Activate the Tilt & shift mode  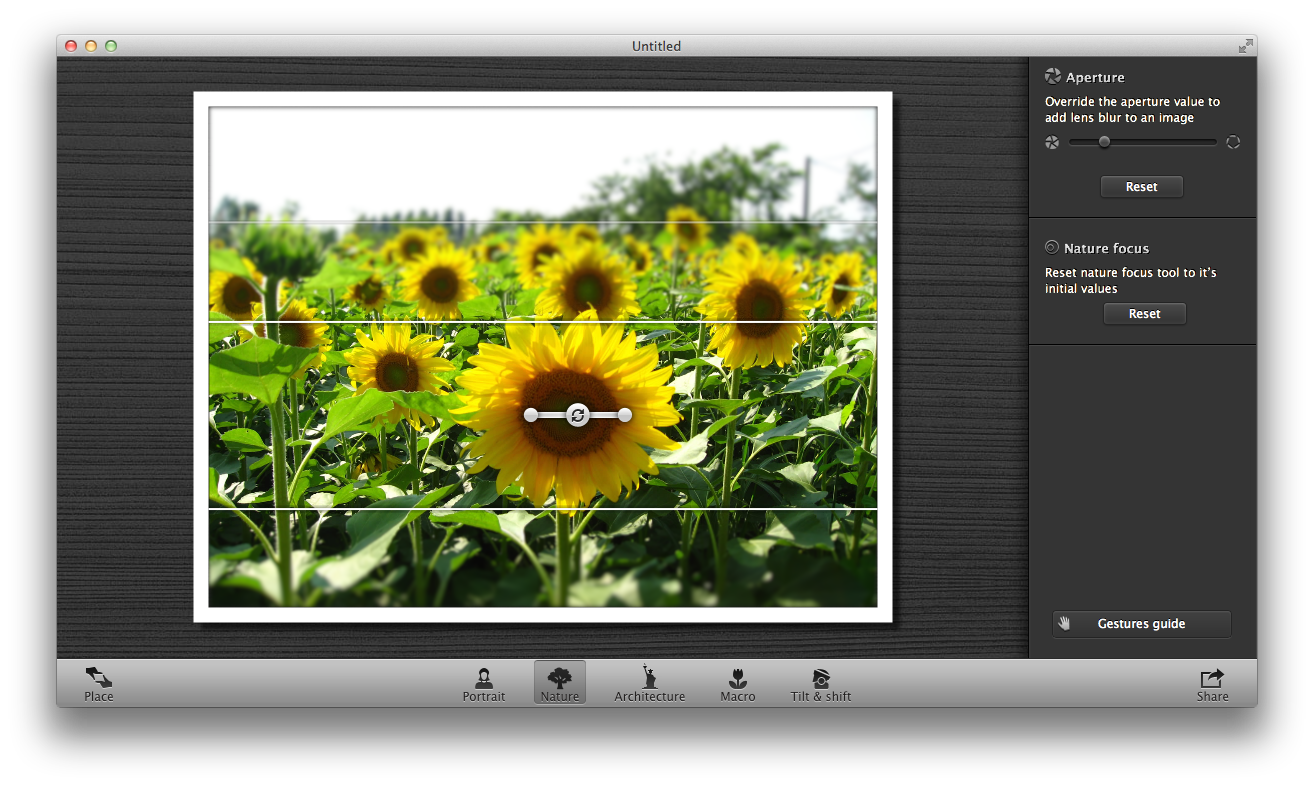pos(820,683)
